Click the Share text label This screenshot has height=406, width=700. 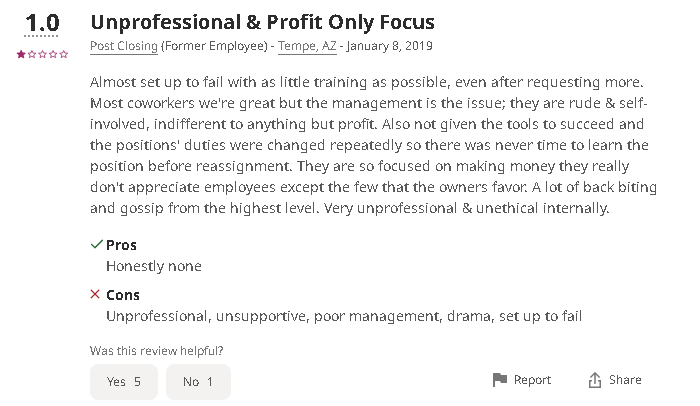point(625,380)
